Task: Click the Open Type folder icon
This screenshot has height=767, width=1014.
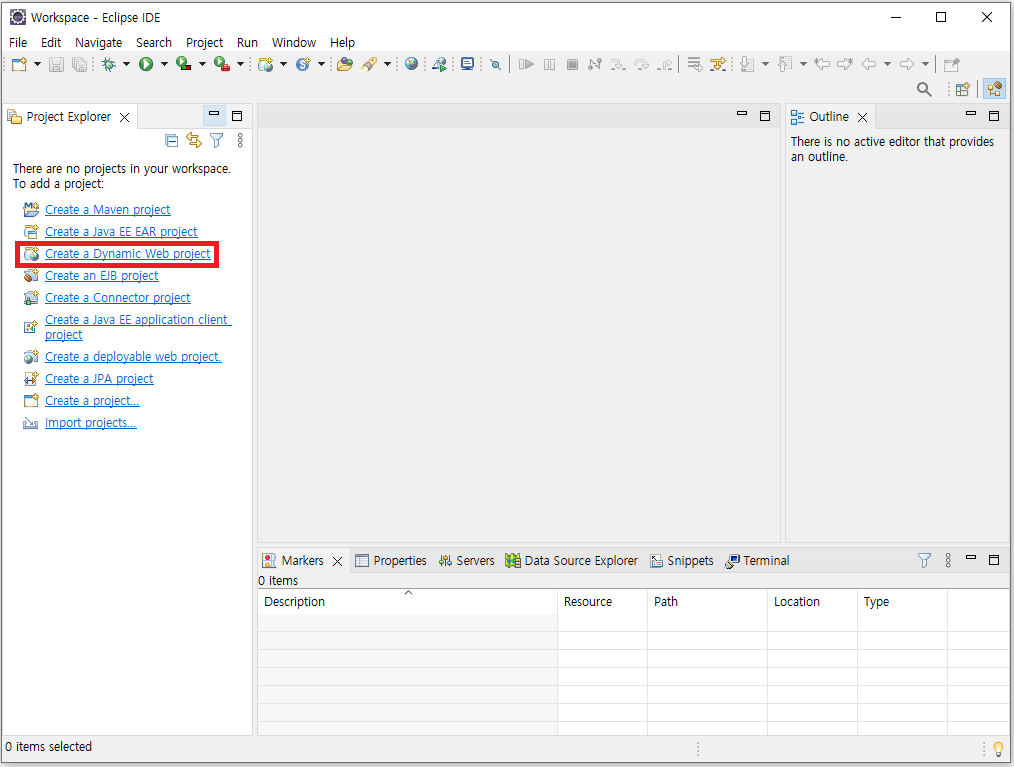Action: pos(345,64)
